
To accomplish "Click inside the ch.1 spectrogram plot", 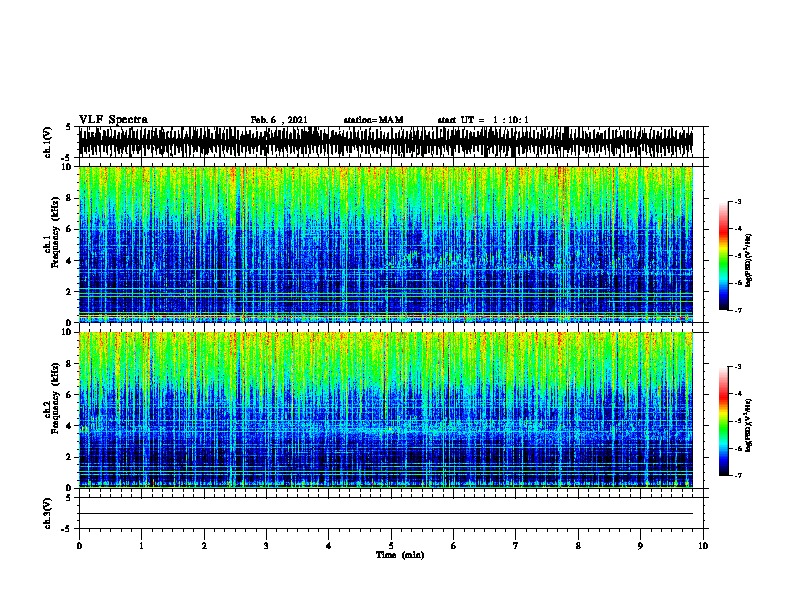I will click(x=386, y=244).
